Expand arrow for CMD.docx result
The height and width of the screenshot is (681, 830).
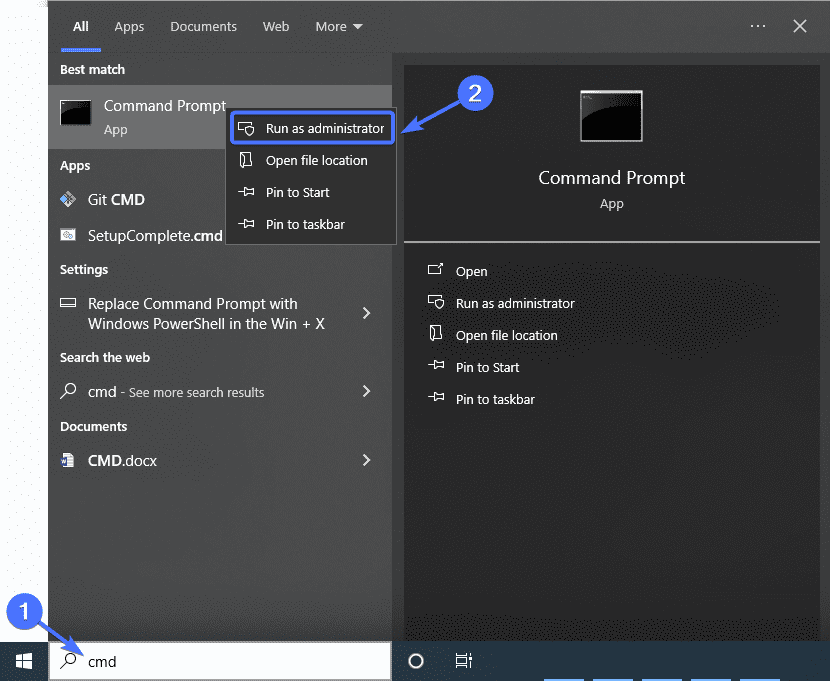366,460
